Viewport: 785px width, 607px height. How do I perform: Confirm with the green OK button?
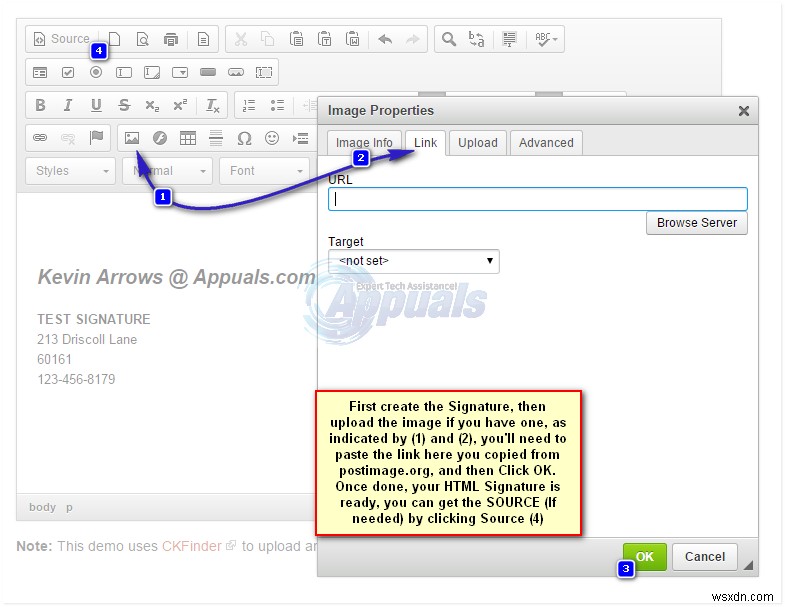click(645, 556)
